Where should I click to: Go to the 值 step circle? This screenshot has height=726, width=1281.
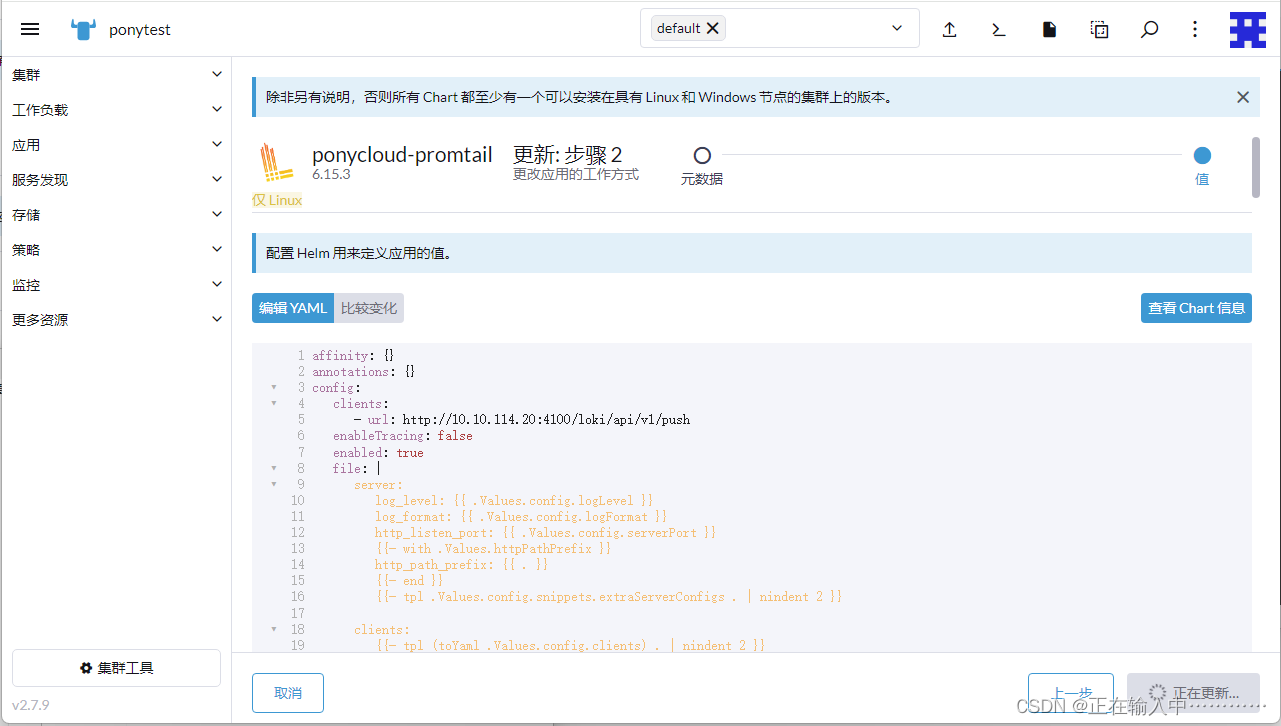coord(1202,156)
